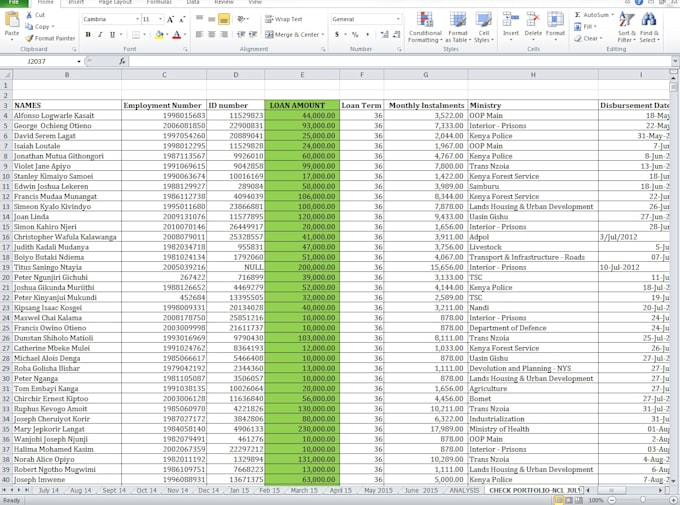
Task: Click the insert function fx icon
Action: tap(122, 61)
